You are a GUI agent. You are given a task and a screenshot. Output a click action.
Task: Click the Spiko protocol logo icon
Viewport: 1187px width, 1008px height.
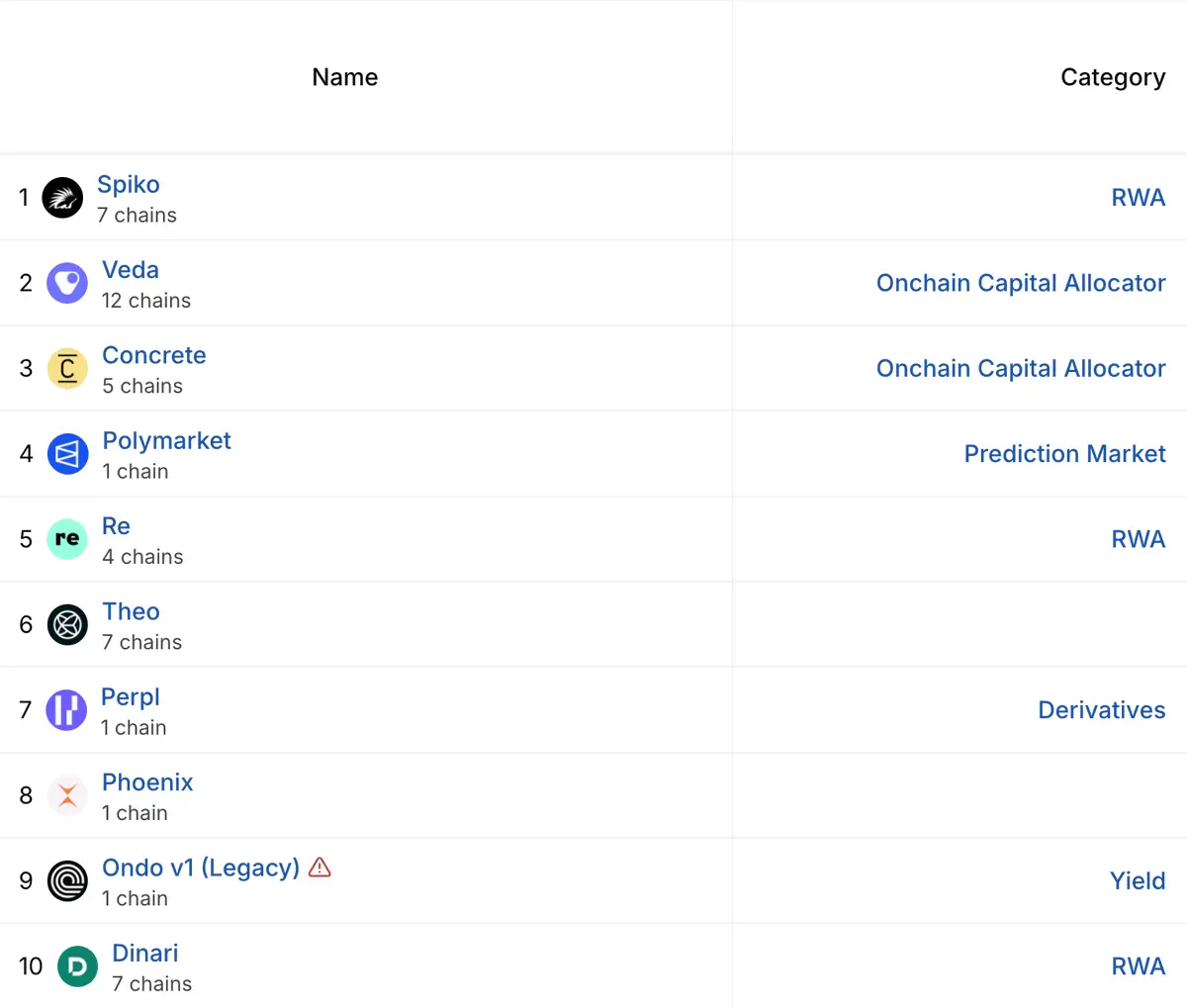point(62,198)
